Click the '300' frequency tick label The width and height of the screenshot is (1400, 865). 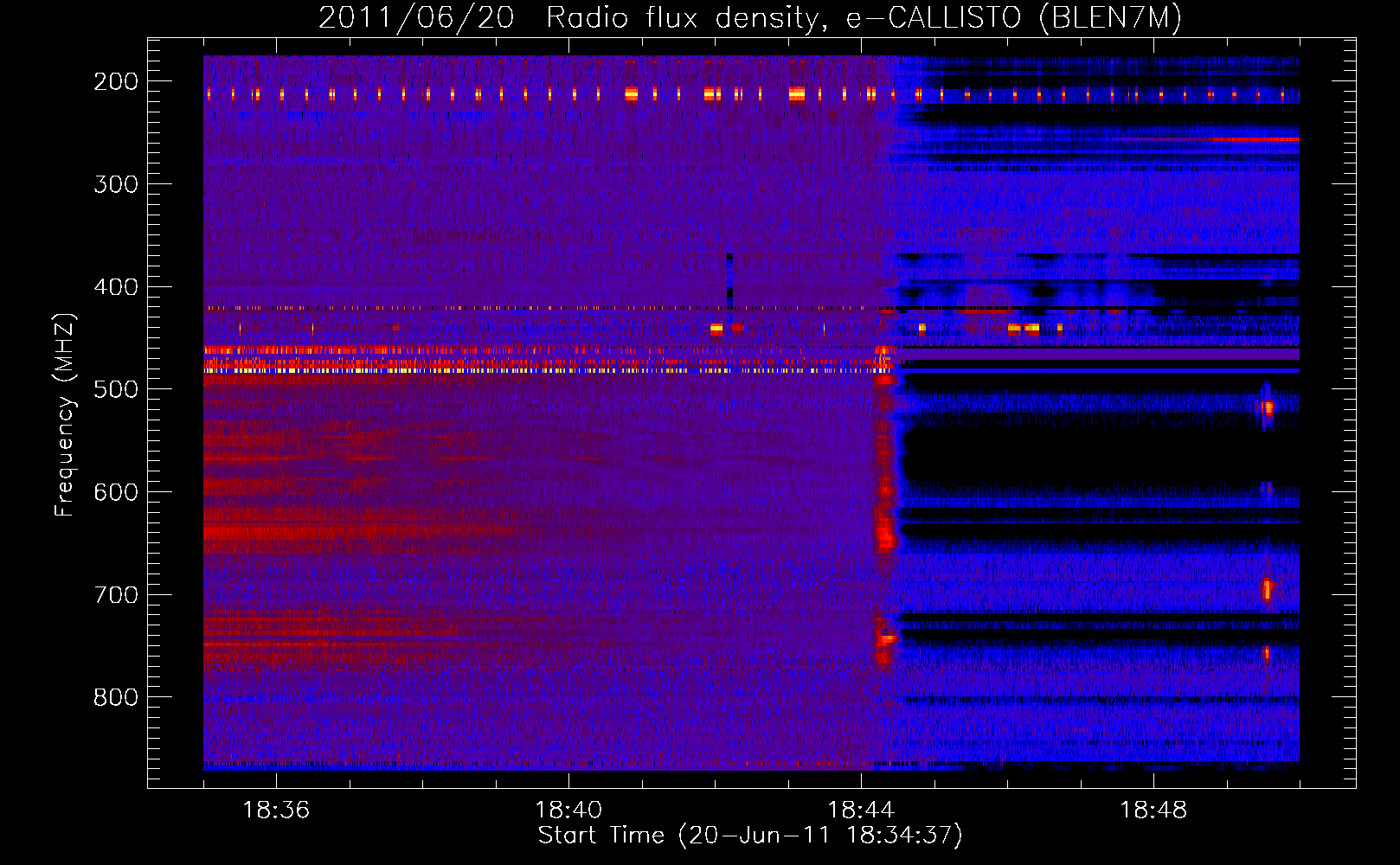116,184
